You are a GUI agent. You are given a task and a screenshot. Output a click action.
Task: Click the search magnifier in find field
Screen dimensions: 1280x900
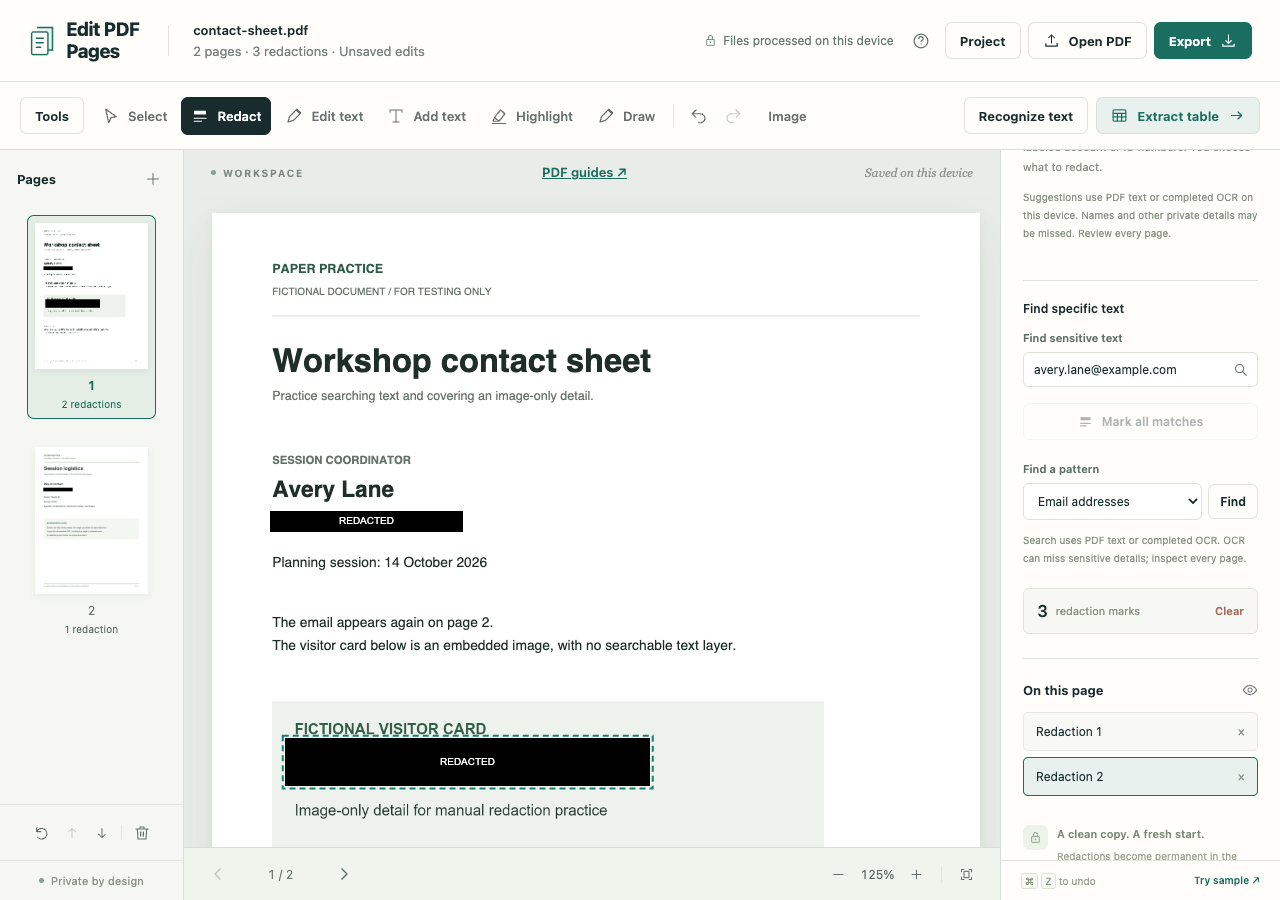tap(1241, 370)
